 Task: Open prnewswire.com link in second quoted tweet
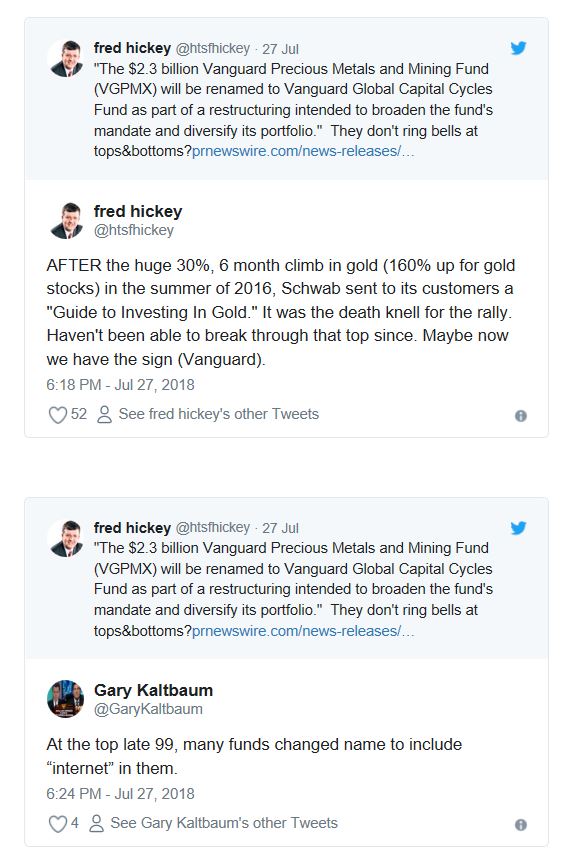pyautogui.click(x=303, y=631)
